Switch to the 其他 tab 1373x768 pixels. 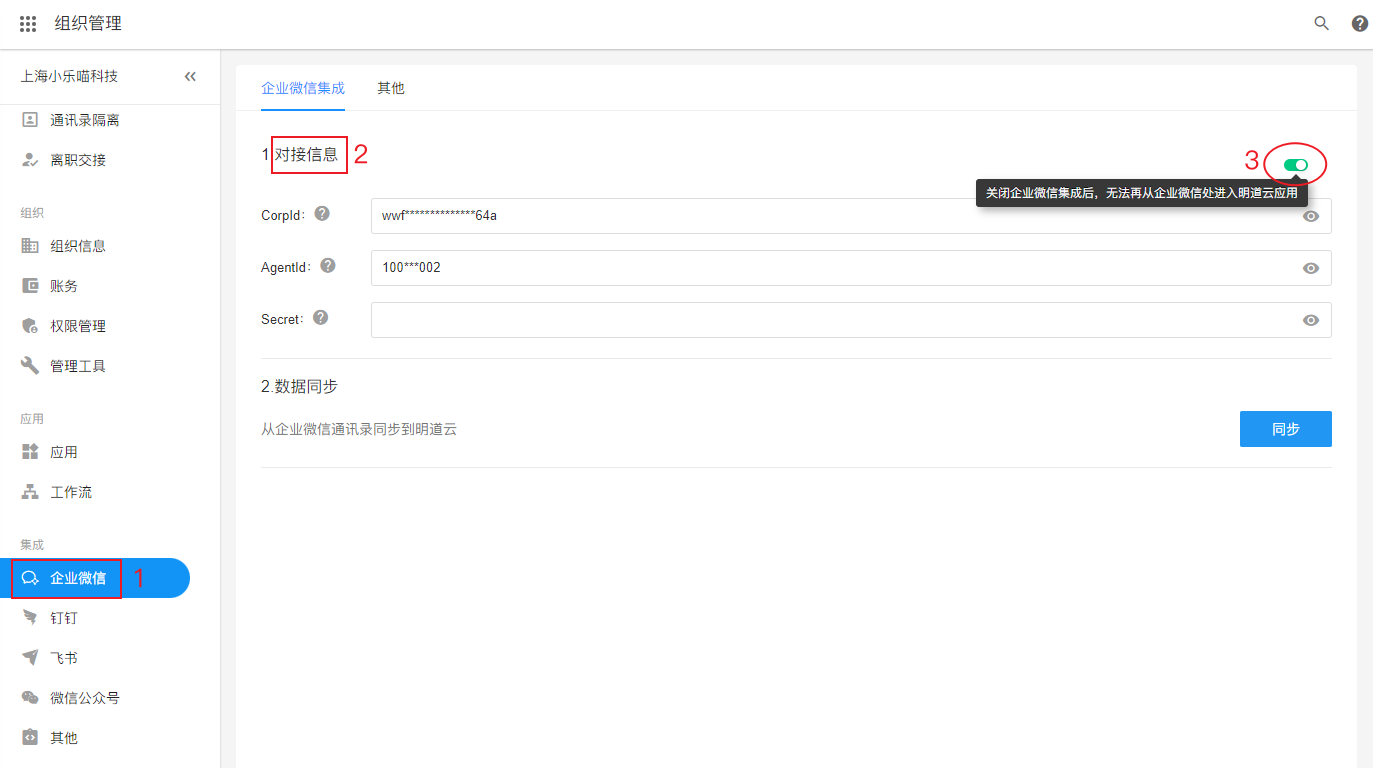click(x=390, y=88)
